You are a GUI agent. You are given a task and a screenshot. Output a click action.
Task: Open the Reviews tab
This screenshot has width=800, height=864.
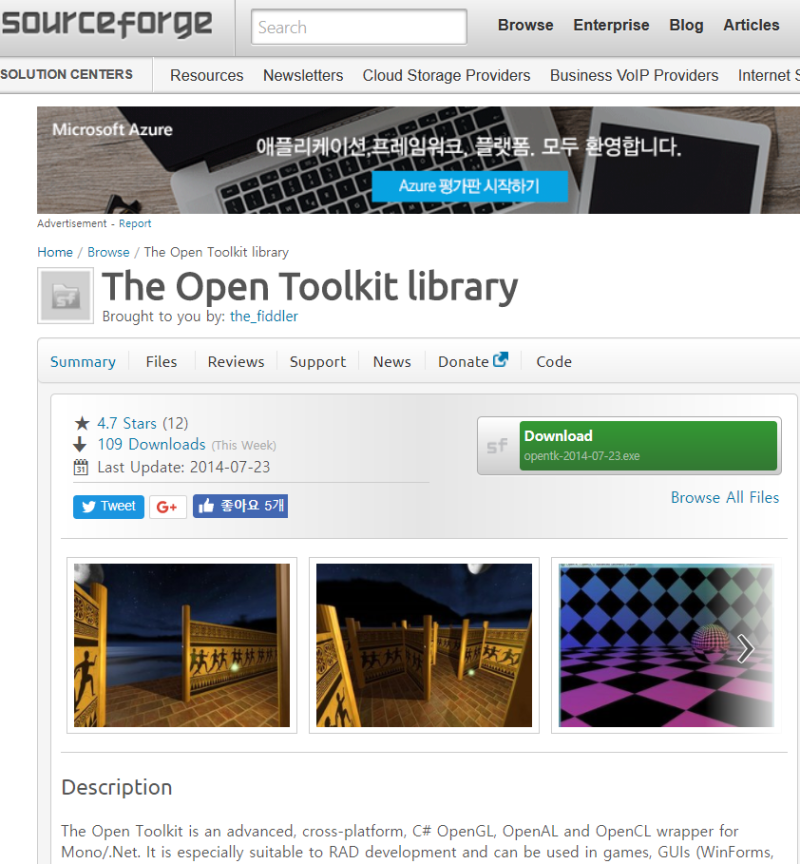pyautogui.click(x=235, y=361)
